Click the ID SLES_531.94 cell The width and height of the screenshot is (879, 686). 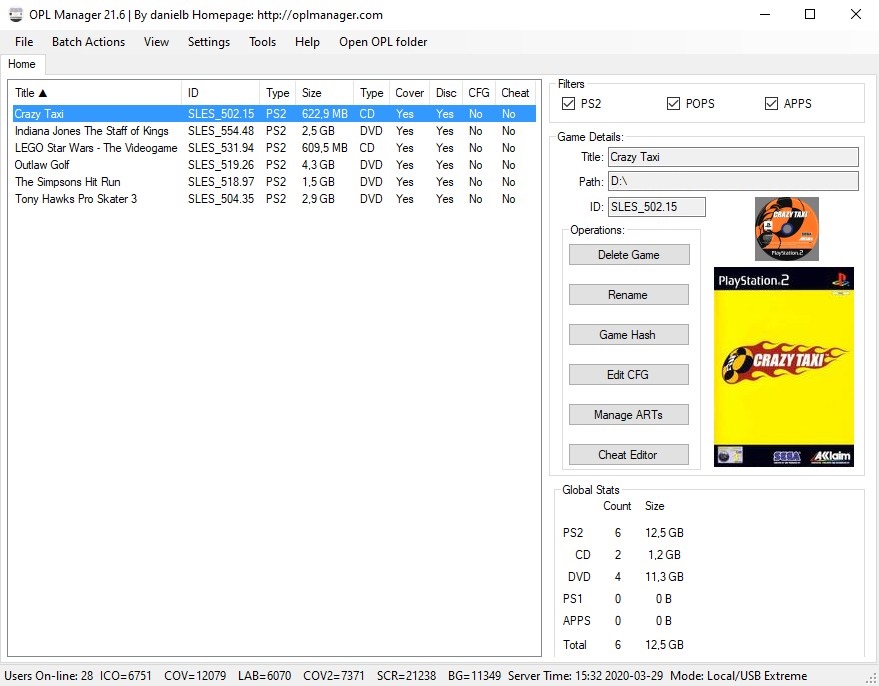tap(221, 148)
